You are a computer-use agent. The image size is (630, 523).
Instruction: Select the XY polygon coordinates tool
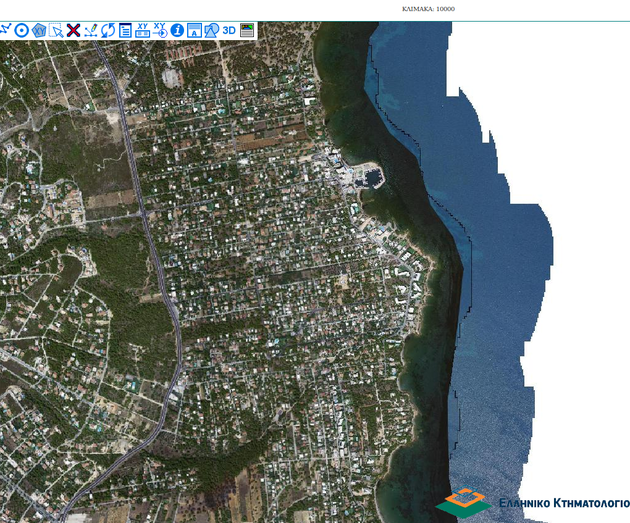(39, 31)
